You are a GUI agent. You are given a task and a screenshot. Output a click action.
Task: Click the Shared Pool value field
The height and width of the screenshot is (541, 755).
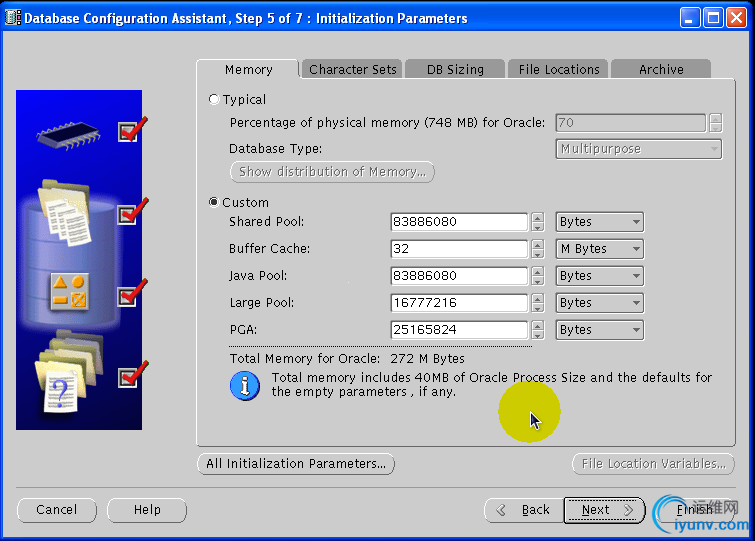coord(459,222)
